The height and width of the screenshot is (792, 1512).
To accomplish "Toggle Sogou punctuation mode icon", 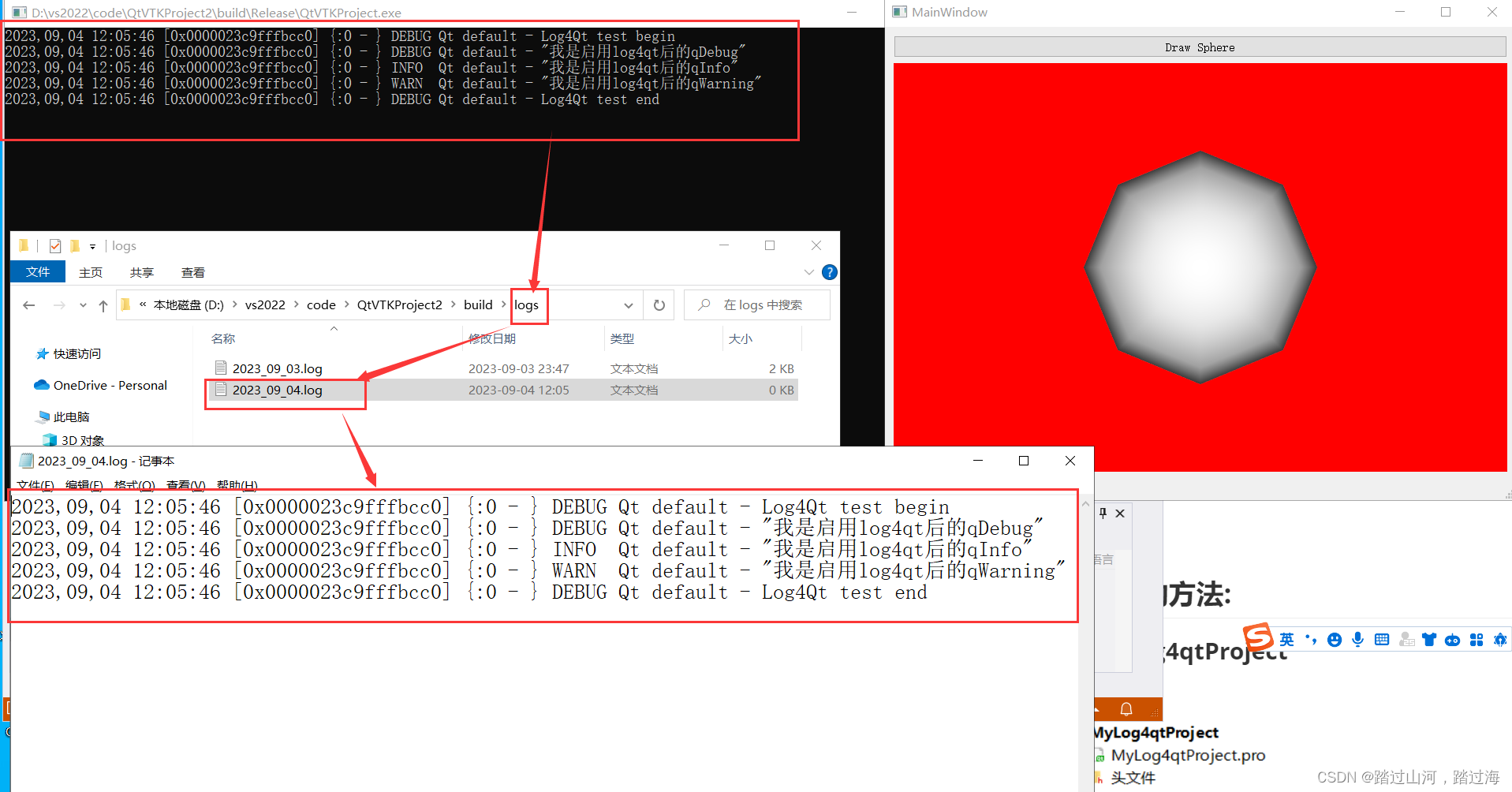I will (x=1311, y=640).
